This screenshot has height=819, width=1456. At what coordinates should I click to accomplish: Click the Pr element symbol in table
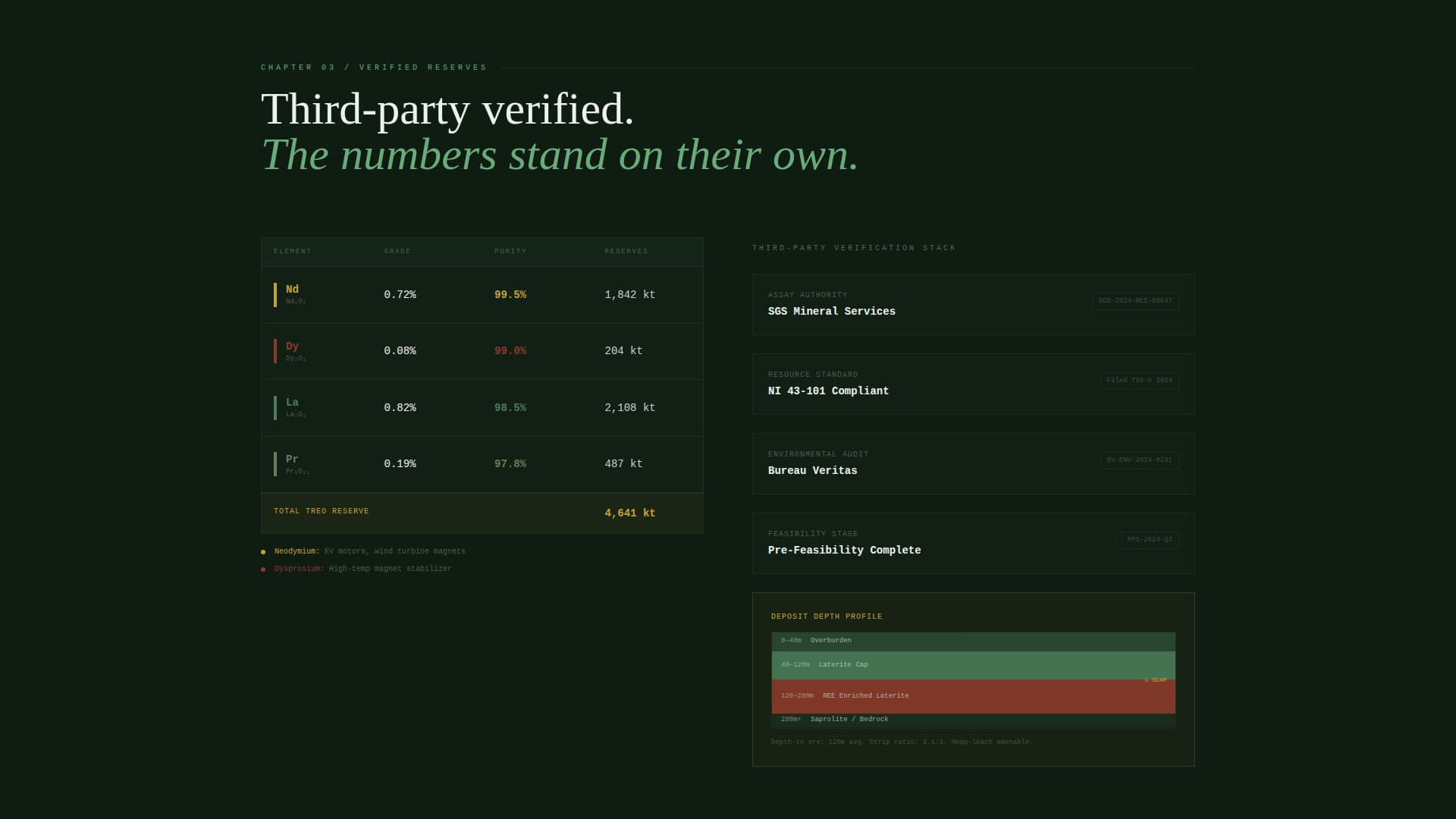pos(292,460)
